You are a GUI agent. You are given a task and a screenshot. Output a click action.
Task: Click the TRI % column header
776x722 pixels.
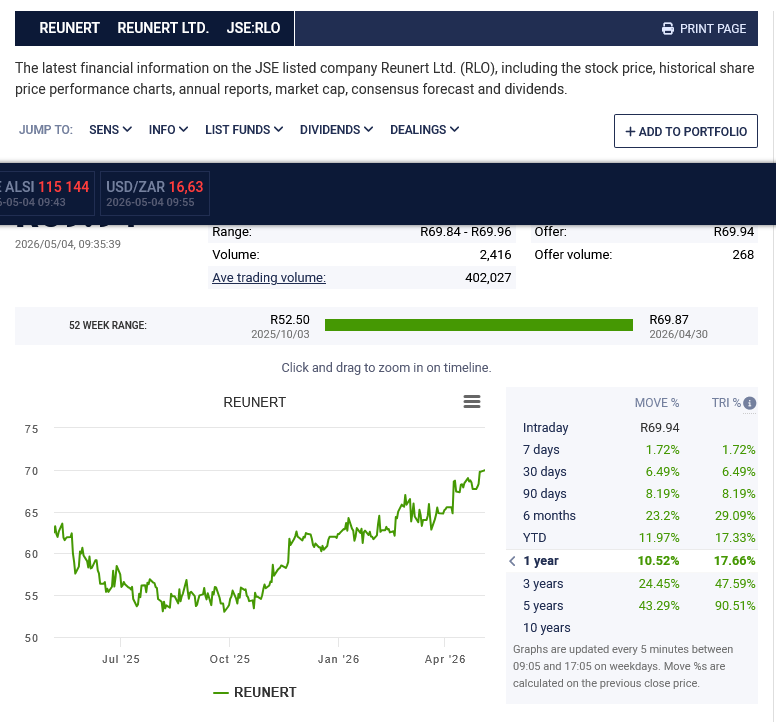click(x=726, y=403)
